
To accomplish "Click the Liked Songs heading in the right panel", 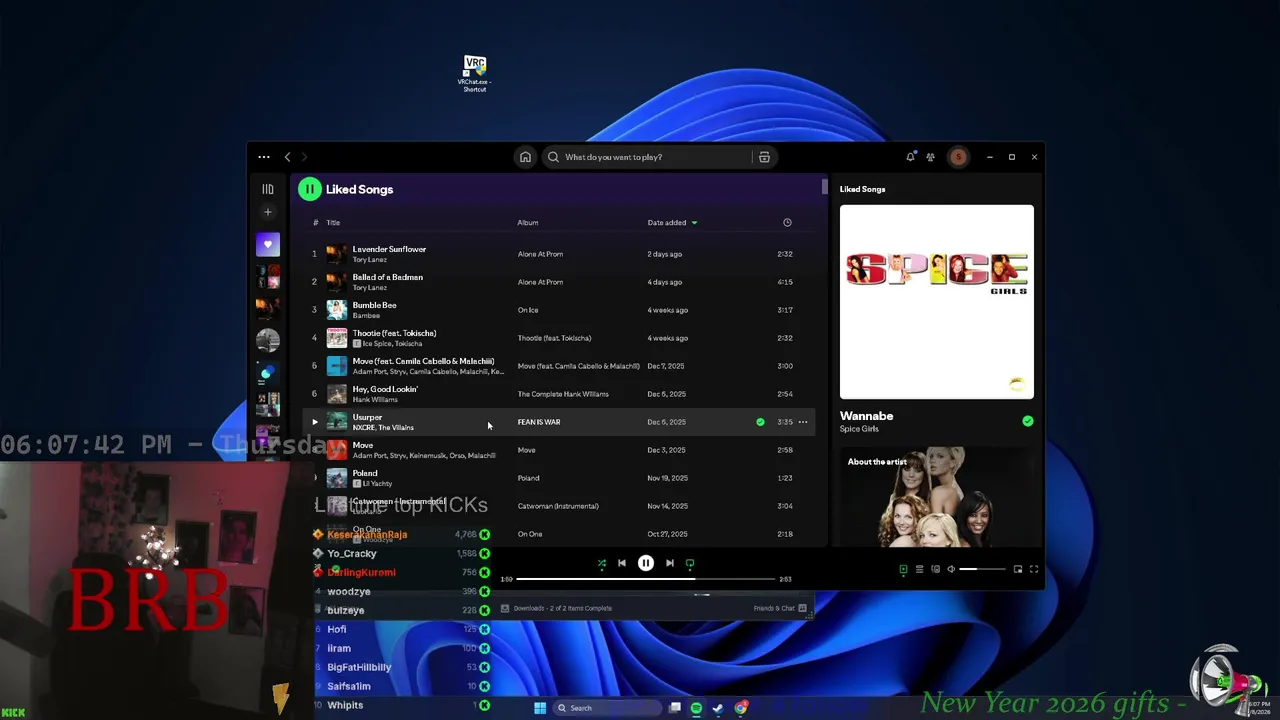I will [x=862, y=189].
